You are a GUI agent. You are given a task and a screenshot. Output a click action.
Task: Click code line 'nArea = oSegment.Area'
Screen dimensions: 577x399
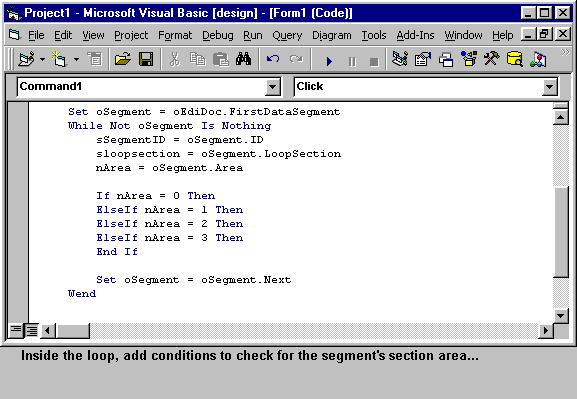point(169,168)
